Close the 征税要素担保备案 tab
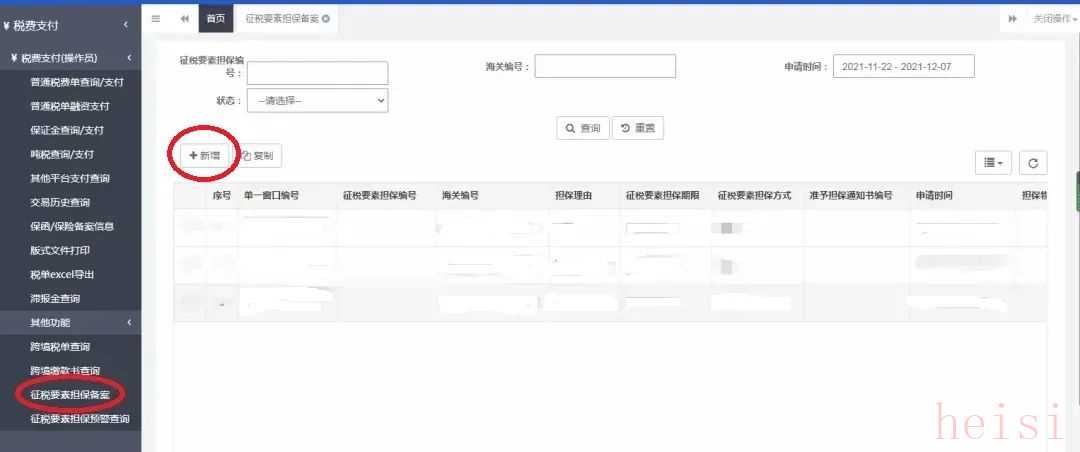Viewport: 1080px width, 452px height. click(326, 19)
